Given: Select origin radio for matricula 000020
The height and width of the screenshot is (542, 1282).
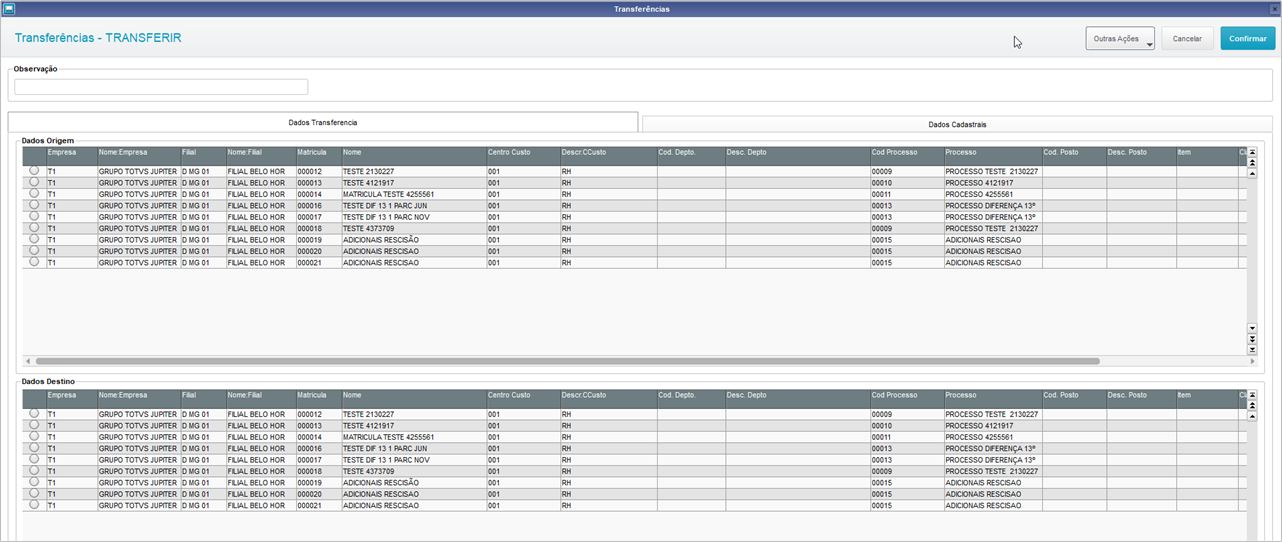Looking at the screenshot, I should (34, 250).
